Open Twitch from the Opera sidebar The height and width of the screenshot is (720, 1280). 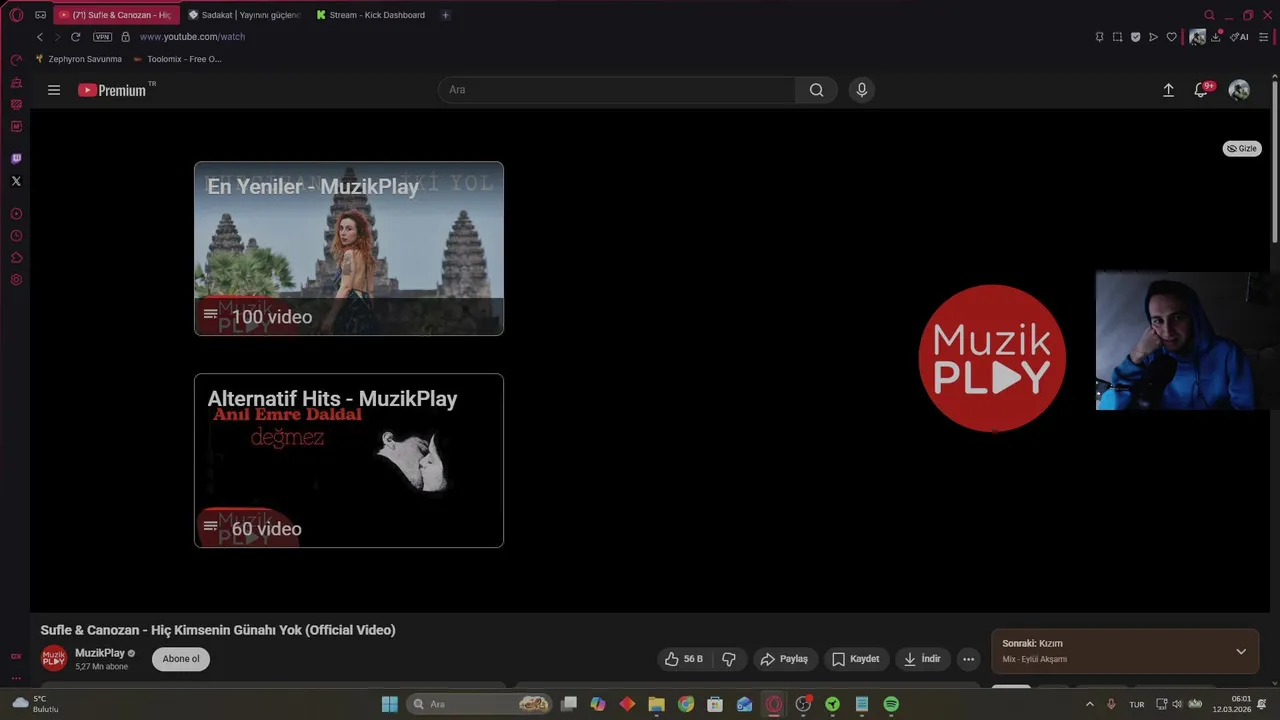16,159
